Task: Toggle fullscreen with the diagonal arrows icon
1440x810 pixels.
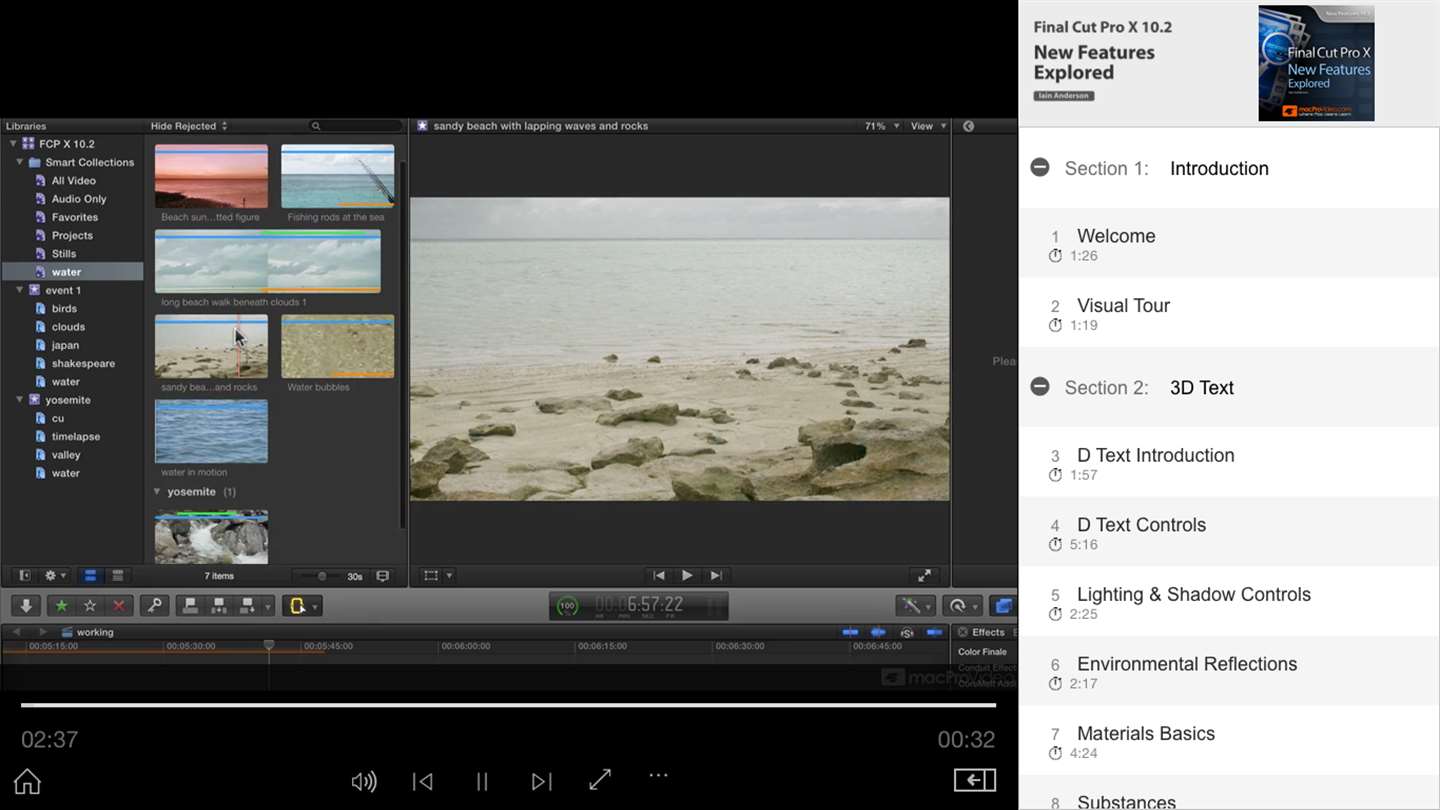Action: (x=600, y=780)
